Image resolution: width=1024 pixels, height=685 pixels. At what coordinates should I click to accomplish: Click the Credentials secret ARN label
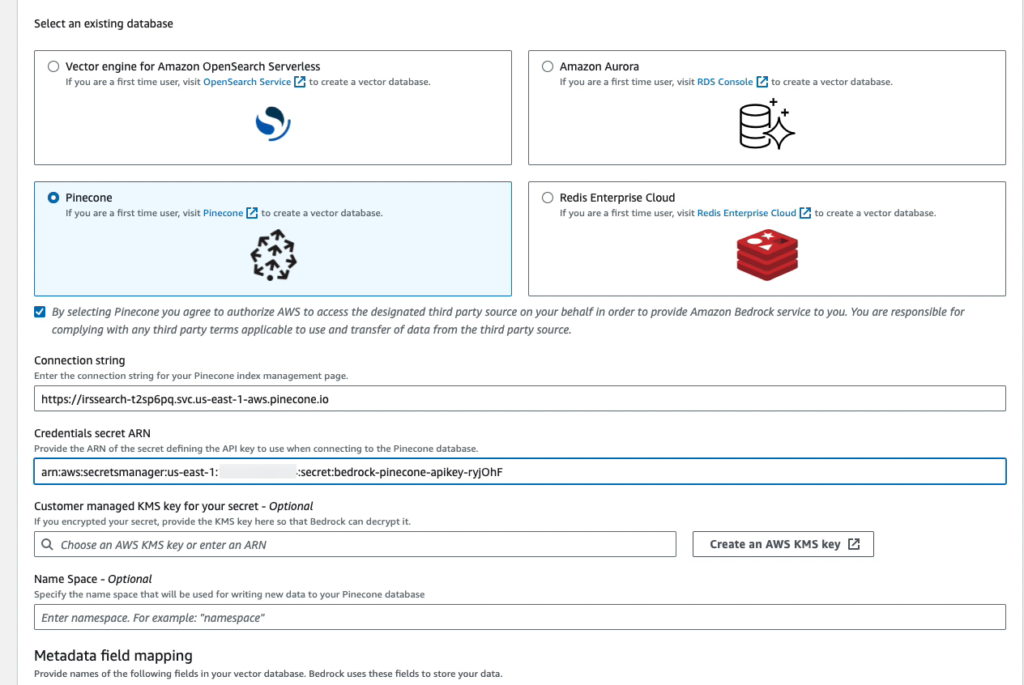pos(92,434)
